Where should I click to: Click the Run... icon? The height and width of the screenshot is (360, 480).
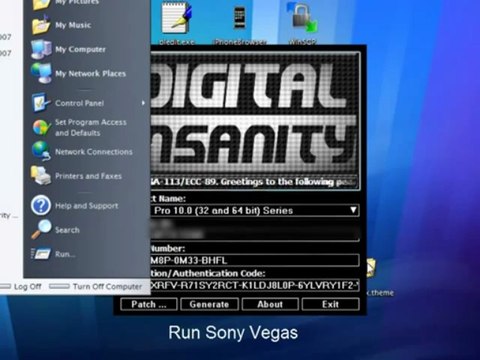click(41, 254)
